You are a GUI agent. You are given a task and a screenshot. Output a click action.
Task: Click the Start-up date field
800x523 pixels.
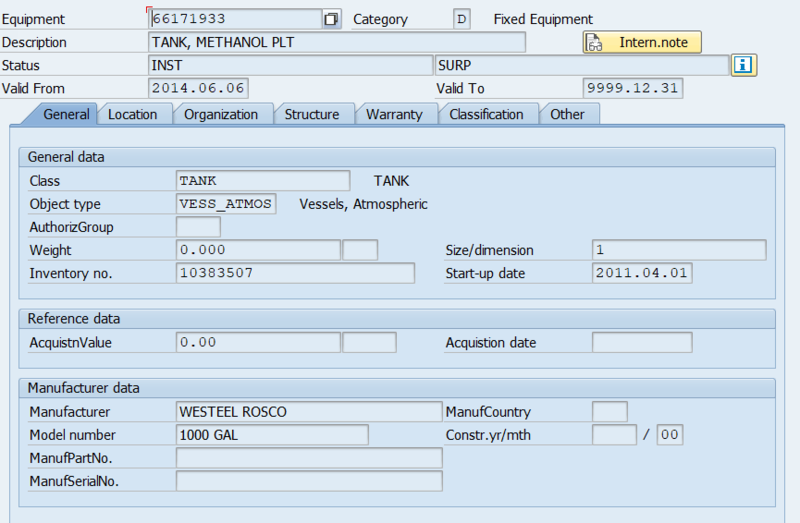tap(642, 273)
